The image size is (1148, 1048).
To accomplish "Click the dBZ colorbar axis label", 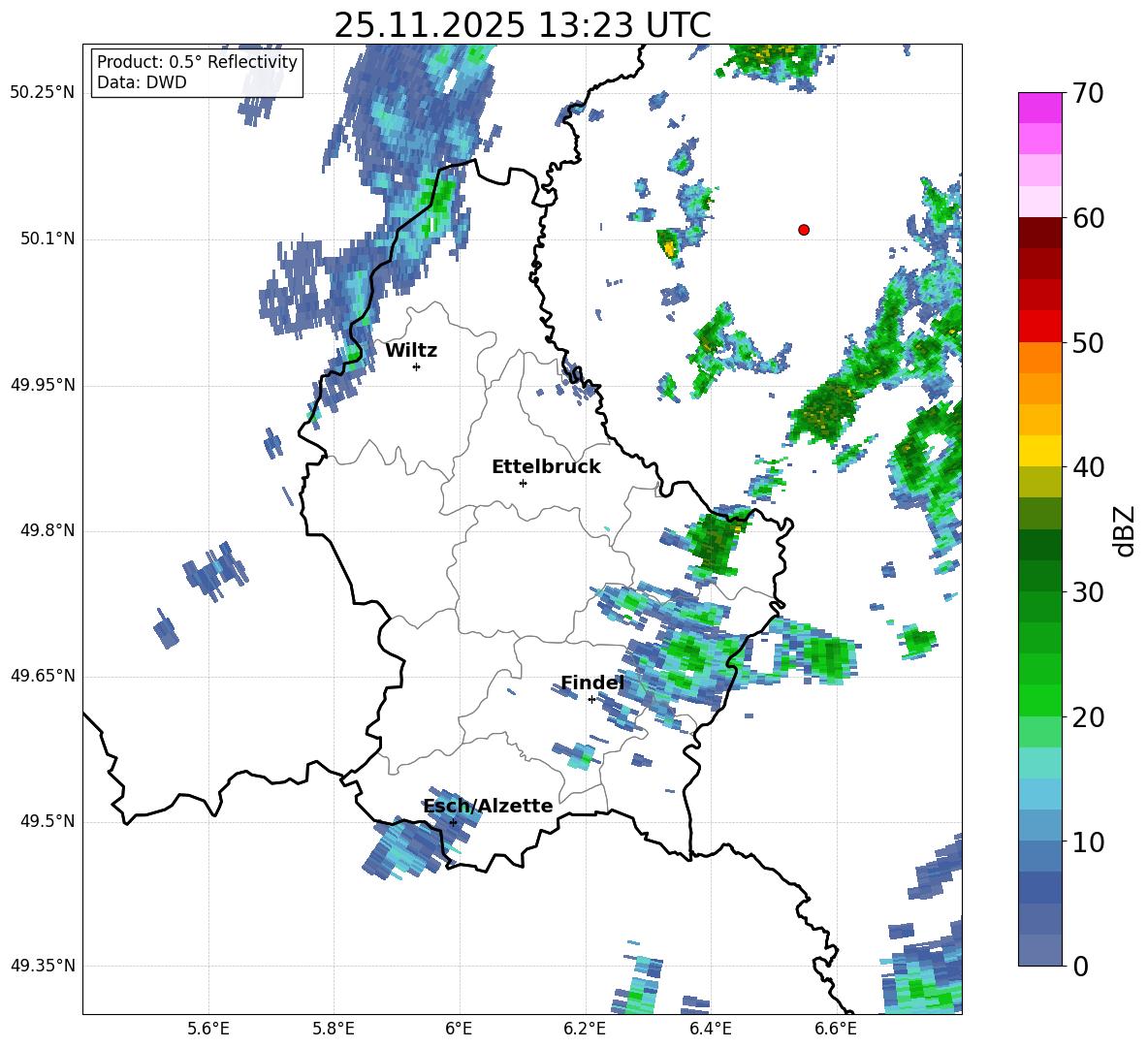I will coord(1123,530).
